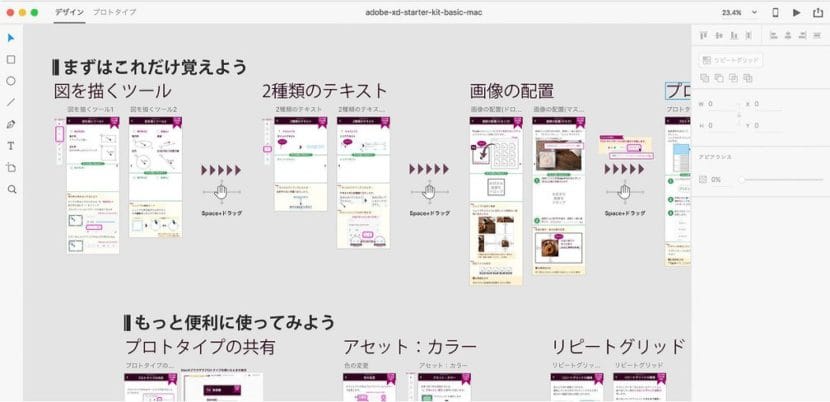Click the large title 画像の配置
This screenshot has height=402, width=830.
coord(512,91)
